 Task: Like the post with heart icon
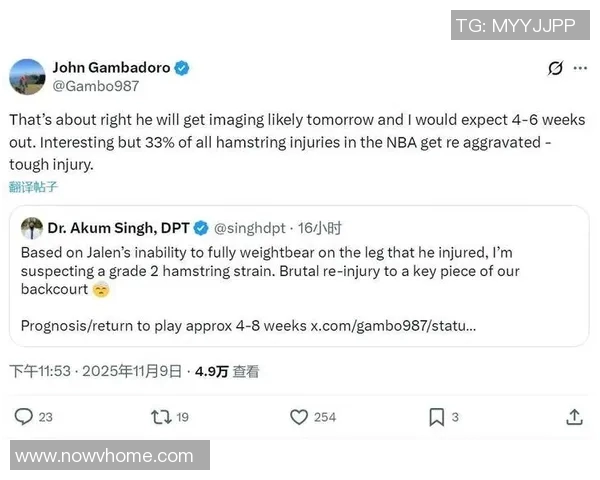(x=298, y=416)
